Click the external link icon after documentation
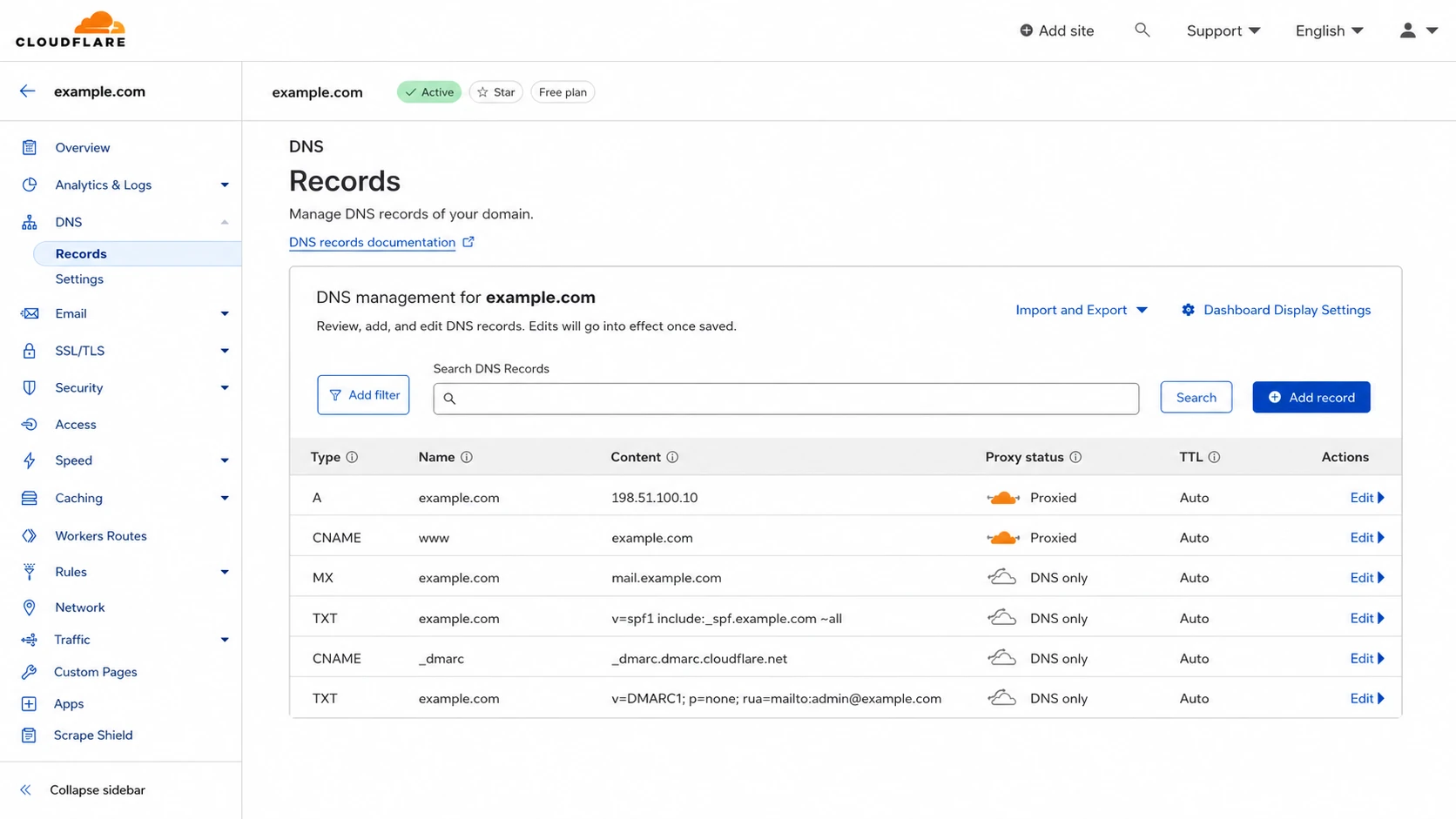Viewport: 1456px width, 819px height. pos(468,242)
